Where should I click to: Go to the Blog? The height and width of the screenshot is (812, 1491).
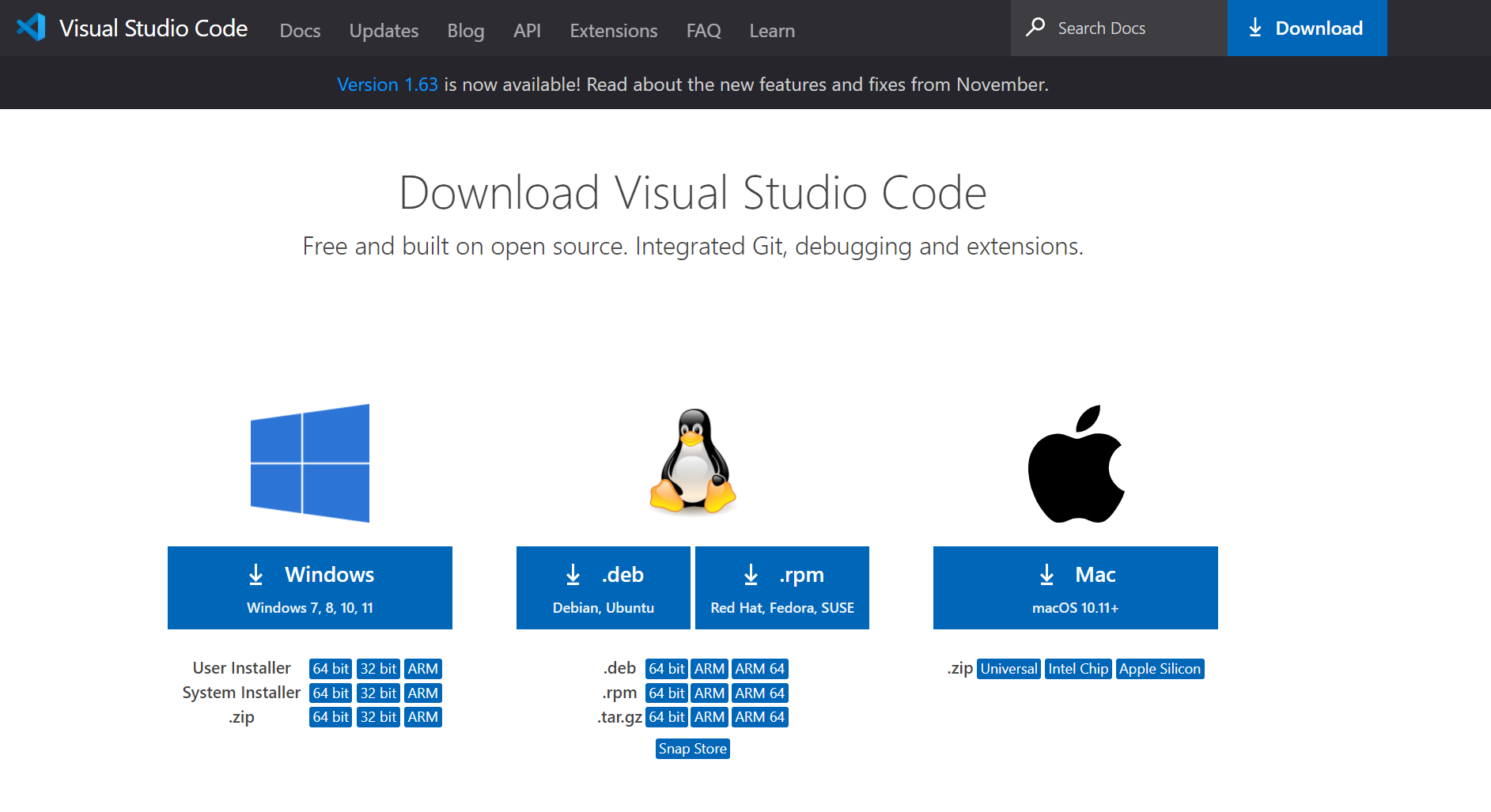click(x=466, y=31)
